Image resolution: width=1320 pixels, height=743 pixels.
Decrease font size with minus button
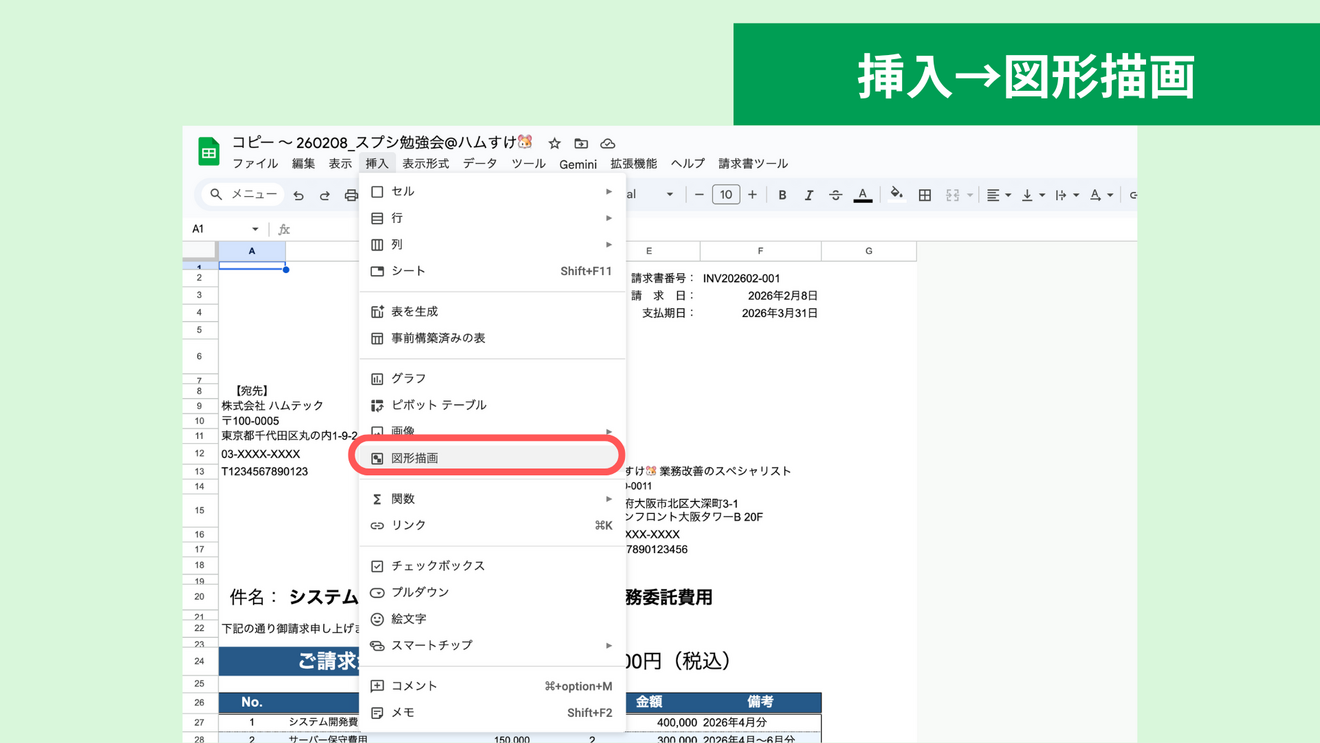point(699,195)
